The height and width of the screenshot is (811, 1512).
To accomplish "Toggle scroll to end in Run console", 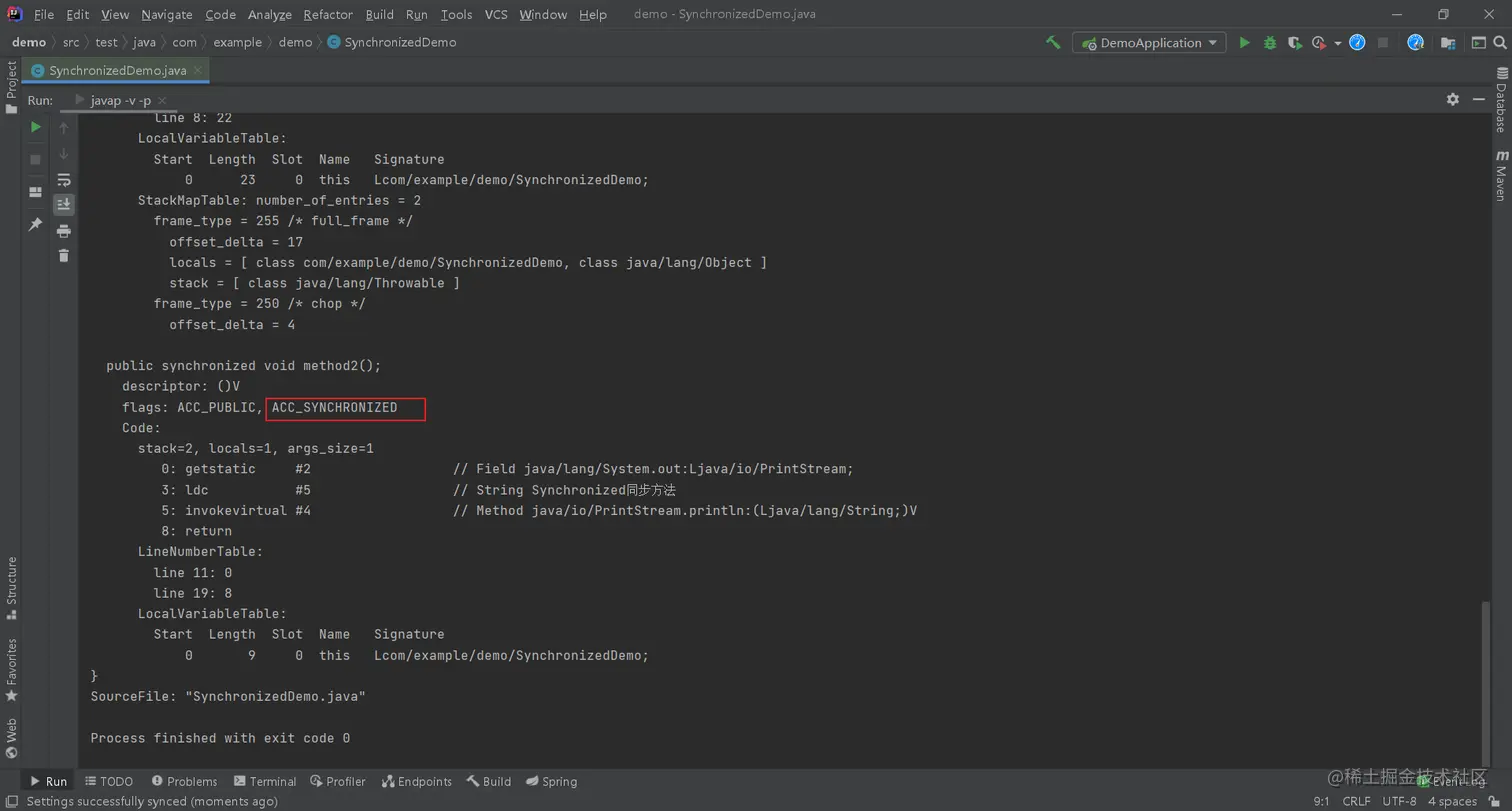I will point(64,204).
